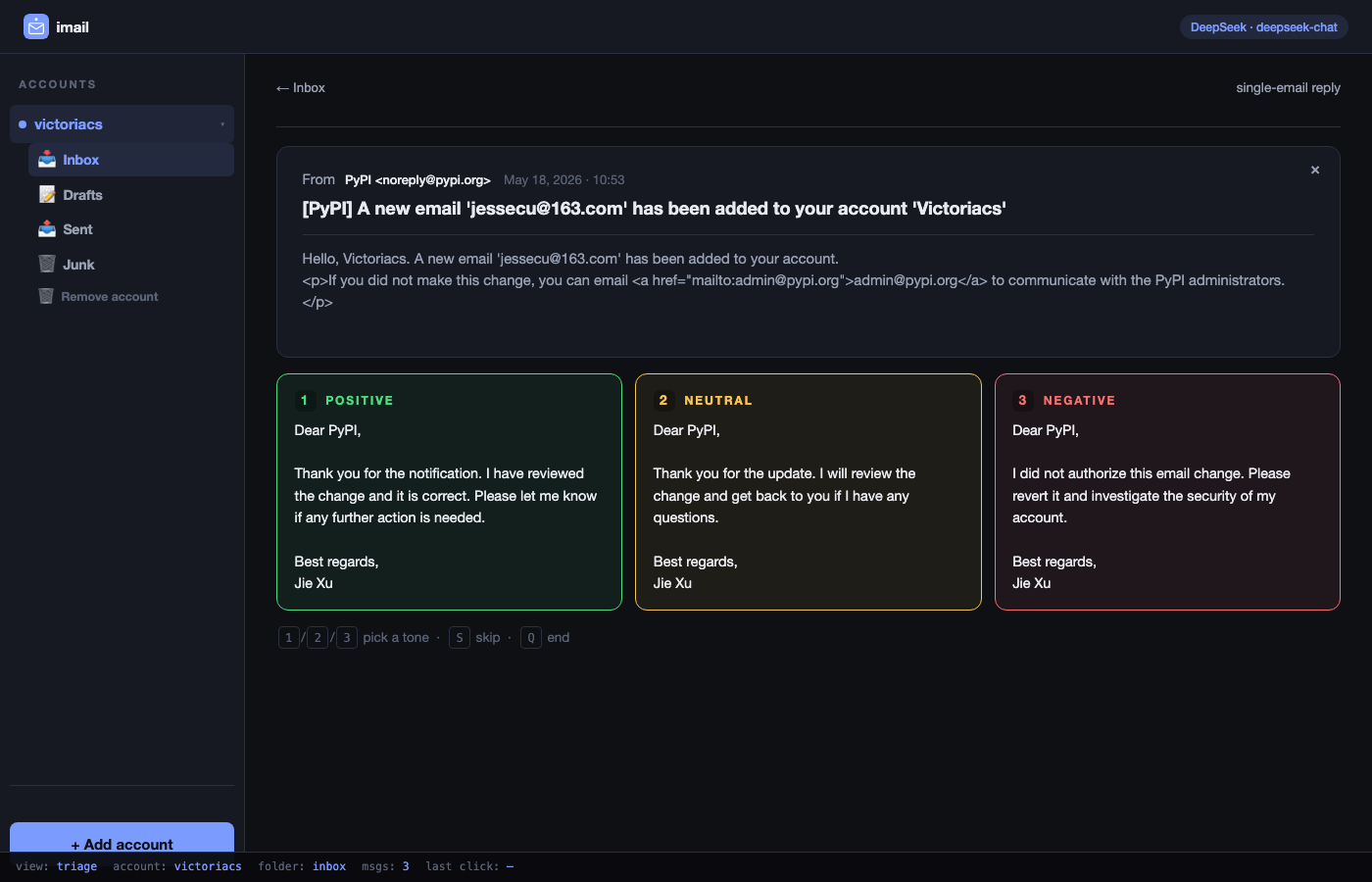Click the number badge 1 on Positive card
The height and width of the screenshot is (882, 1372).
(x=304, y=401)
